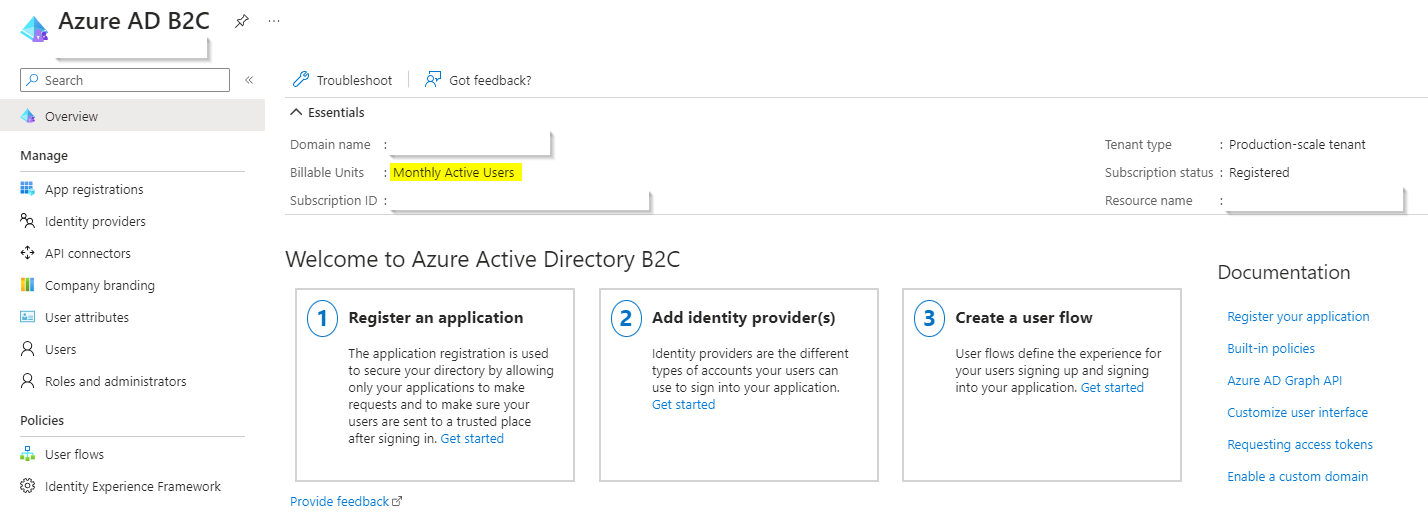Click the User flows icon
This screenshot has height=513, width=1428.
(x=28, y=454)
